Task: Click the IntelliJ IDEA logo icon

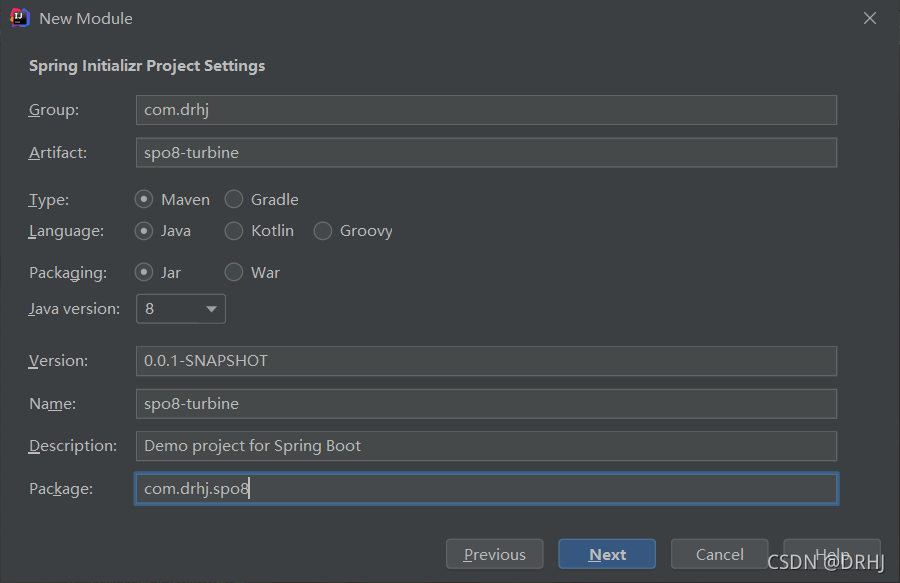Action: [20, 18]
